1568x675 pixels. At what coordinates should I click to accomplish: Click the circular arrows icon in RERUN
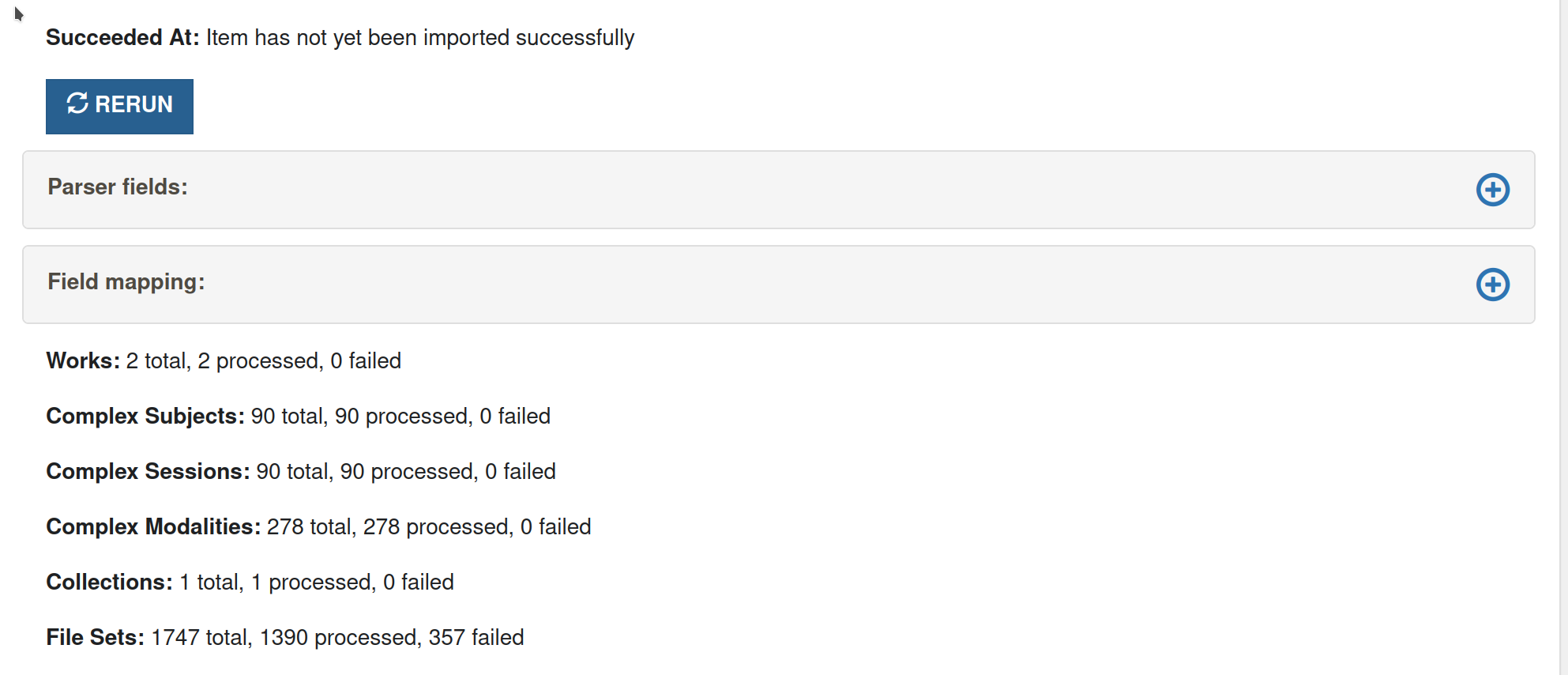point(77,104)
